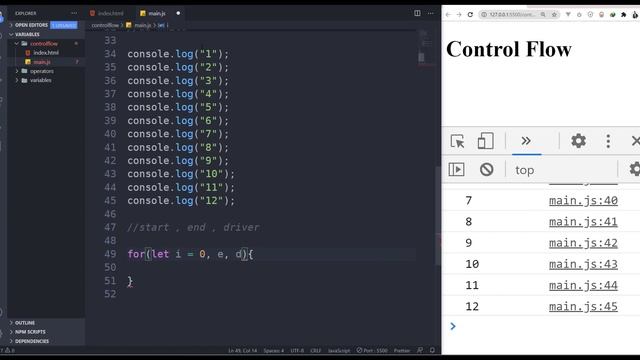Click the errors and warnings status indicator
The height and width of the screenshot is (360, 640).
click(7, 350)
